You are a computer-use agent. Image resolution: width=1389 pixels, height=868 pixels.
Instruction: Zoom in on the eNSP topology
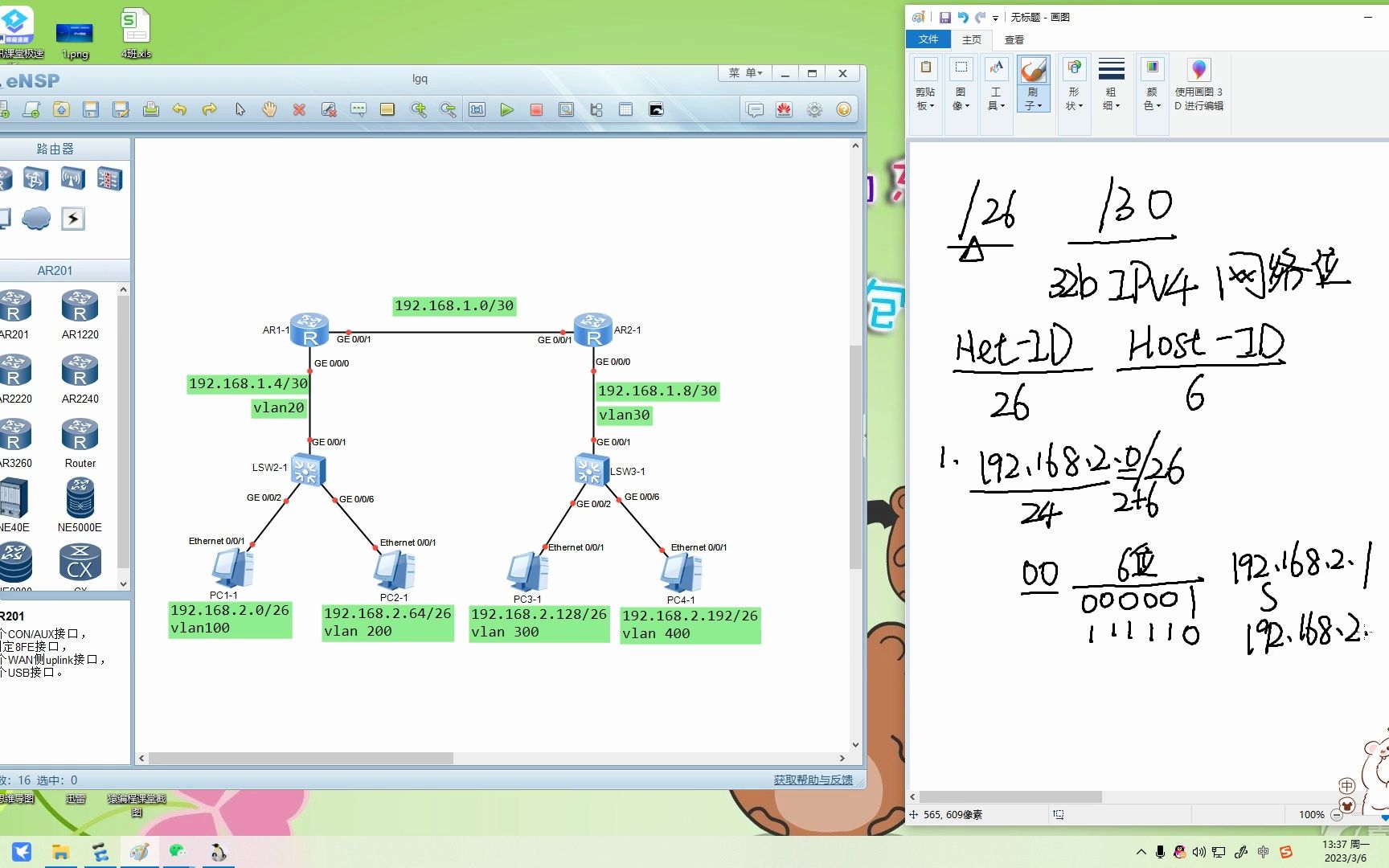(x=418, y=109)
